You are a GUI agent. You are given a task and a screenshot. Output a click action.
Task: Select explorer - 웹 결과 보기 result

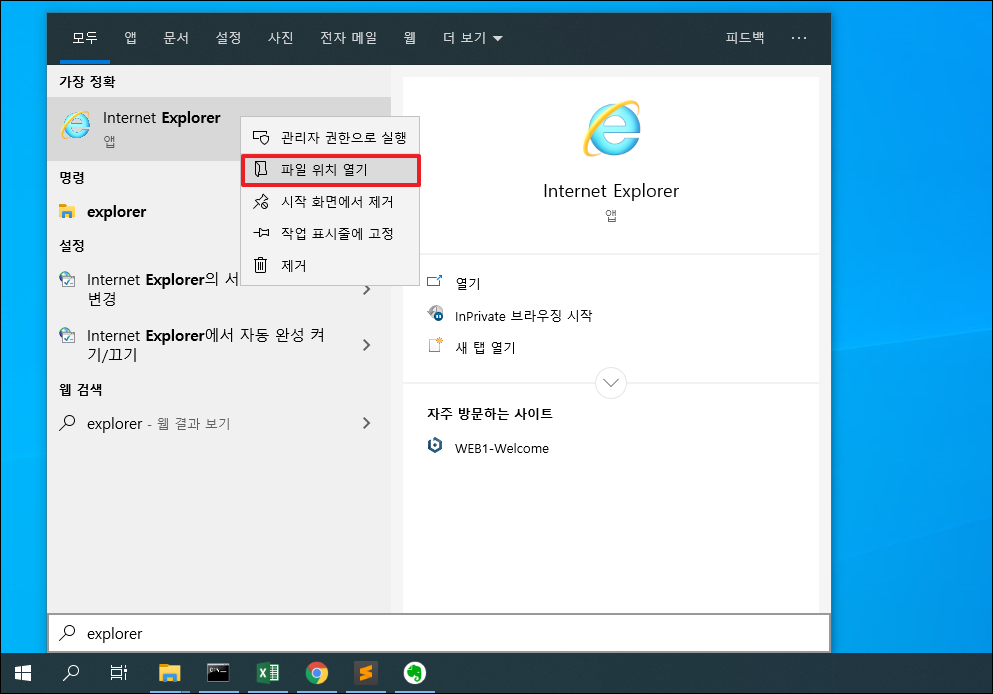pyautogui.click(x=218, y=423)
